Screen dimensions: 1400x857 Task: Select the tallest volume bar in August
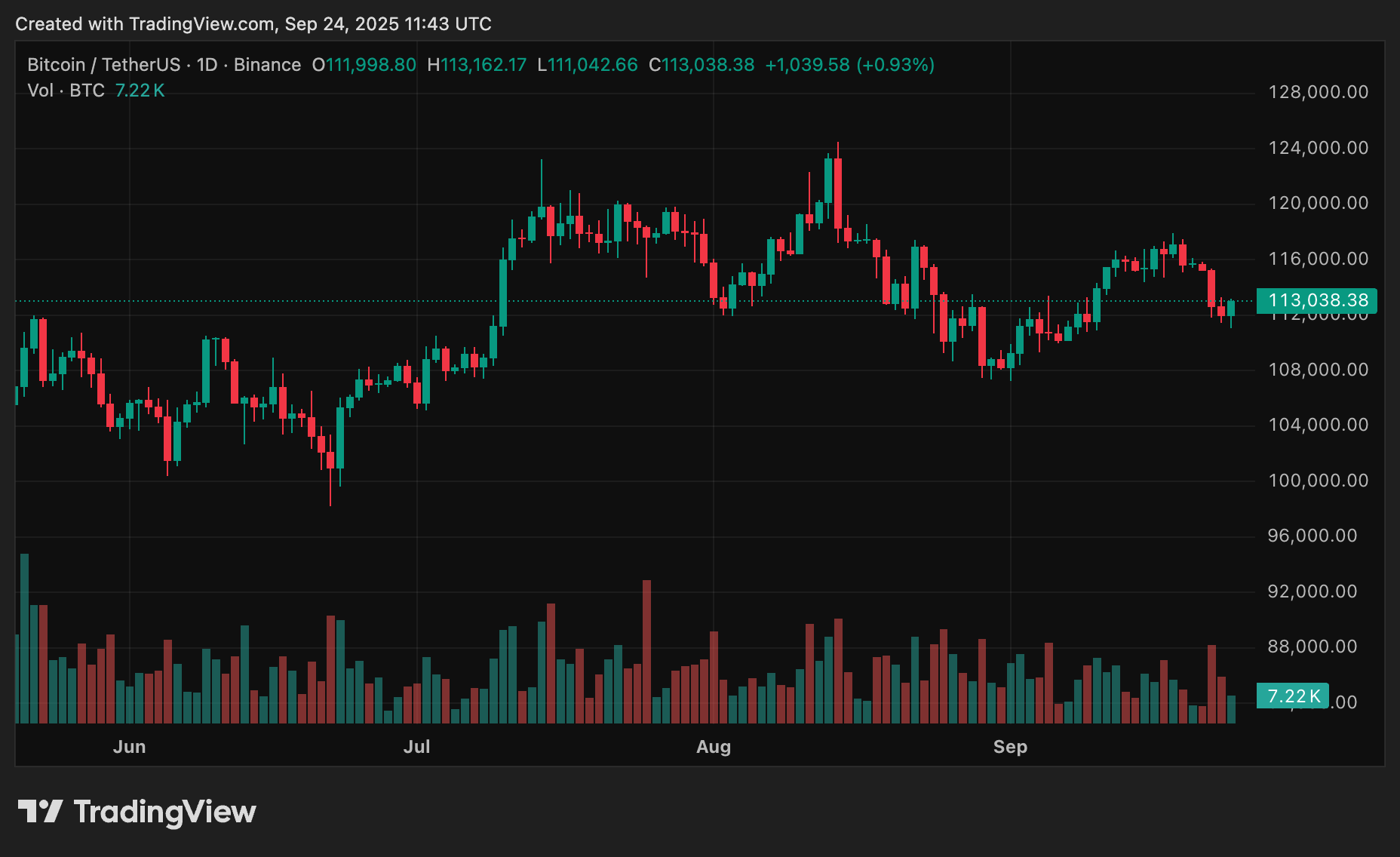pos(837,664)
